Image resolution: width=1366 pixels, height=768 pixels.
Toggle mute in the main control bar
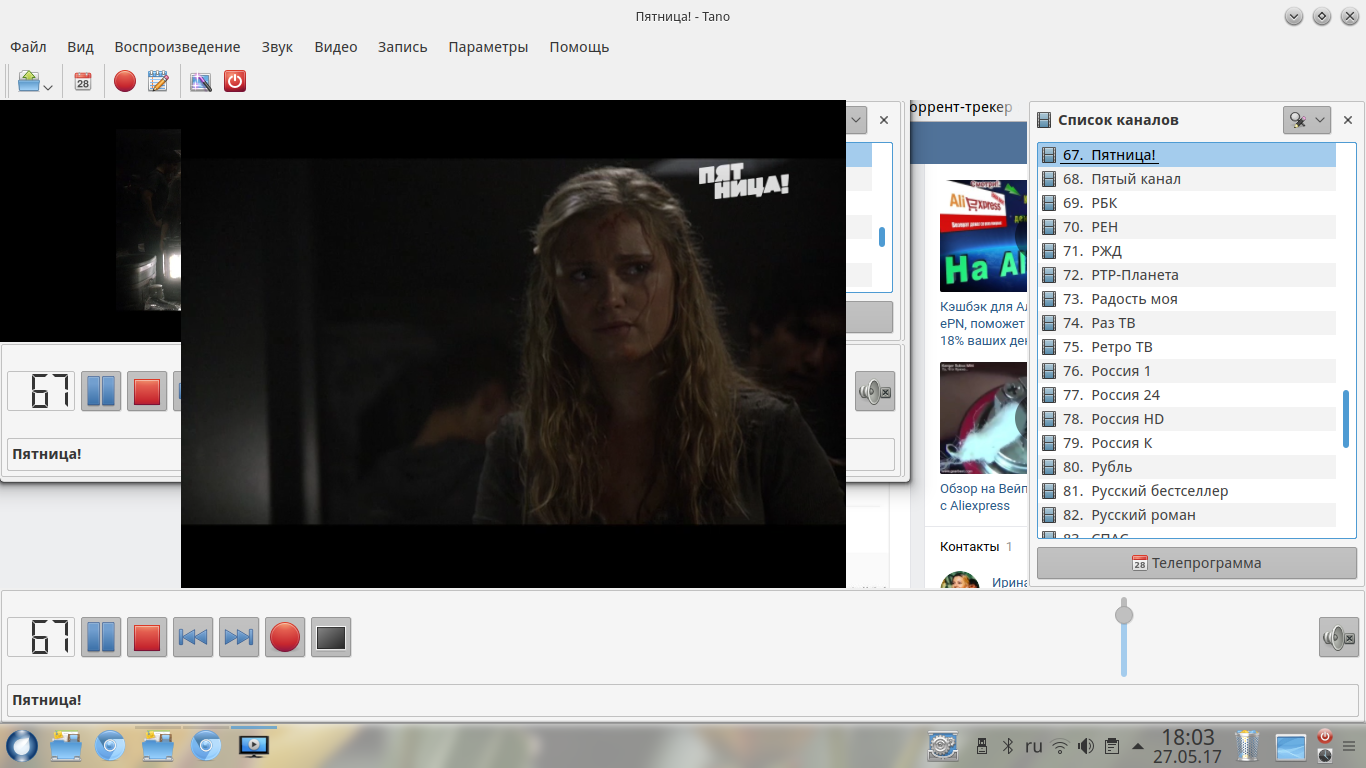tap(1339, 637)
